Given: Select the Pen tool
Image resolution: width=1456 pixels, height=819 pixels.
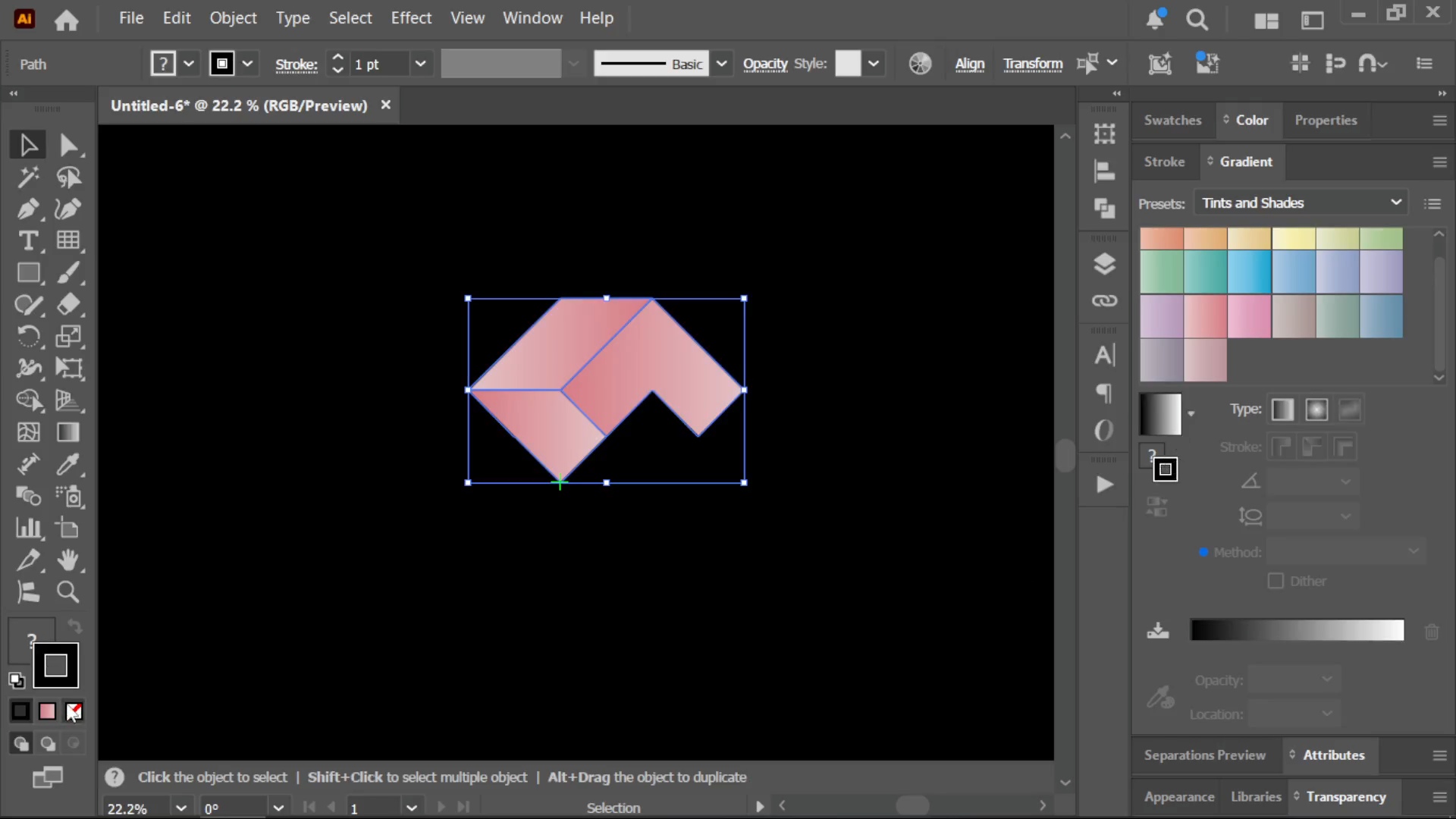Looking at the screenshot, I should click(x=28, y=209).
